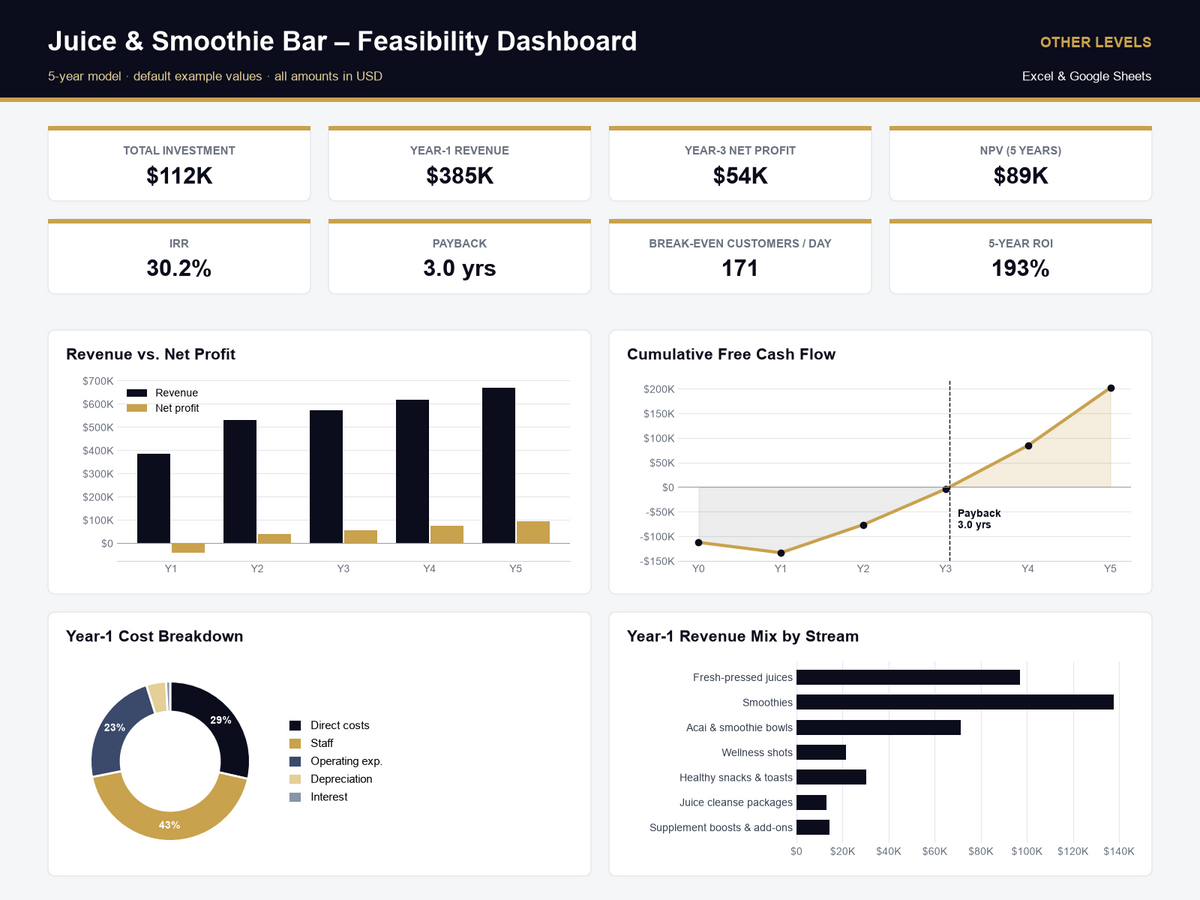Click the Year-1 Cost Breakdown title

pyautogui.click(x=155, y=636)
